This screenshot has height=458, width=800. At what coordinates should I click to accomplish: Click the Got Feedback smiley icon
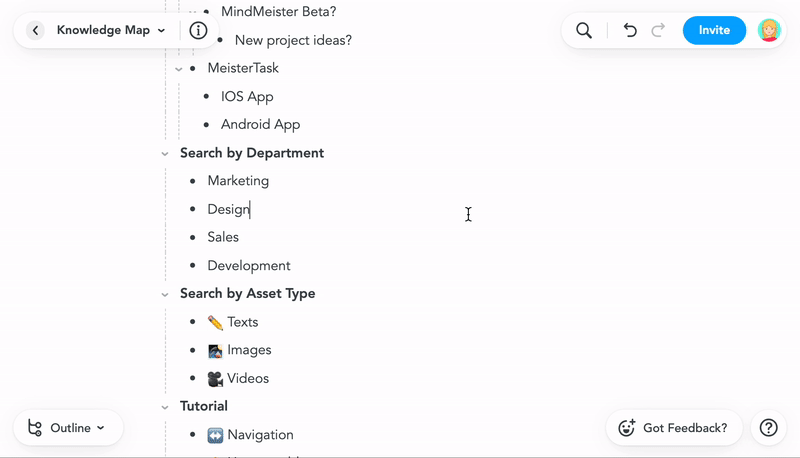click(x=627, y=428)
